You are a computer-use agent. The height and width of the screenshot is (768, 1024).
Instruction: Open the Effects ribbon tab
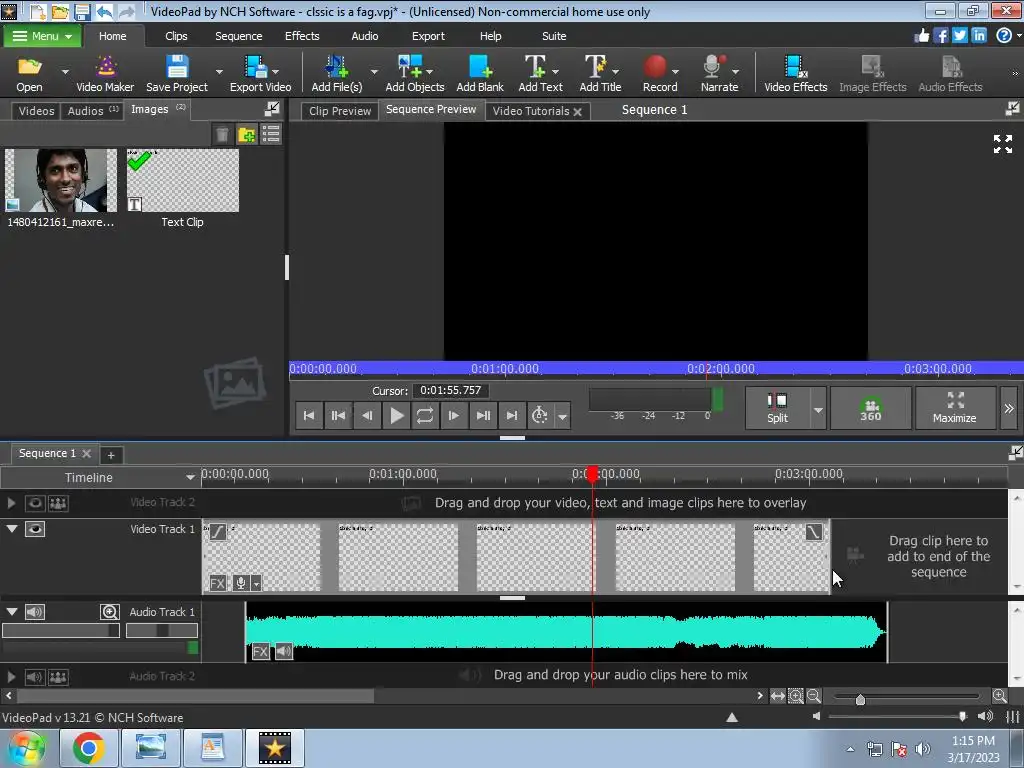[x=302, y=36]
